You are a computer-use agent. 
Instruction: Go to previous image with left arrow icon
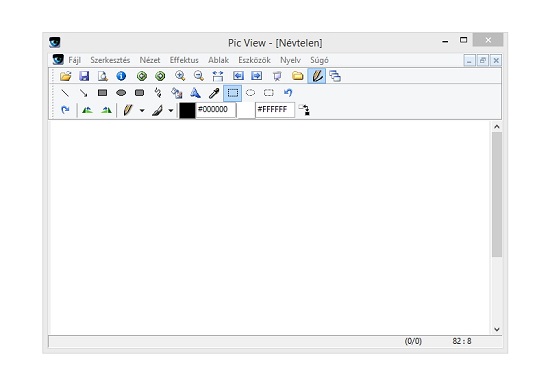pyautogui.click(x=238, y=76)
